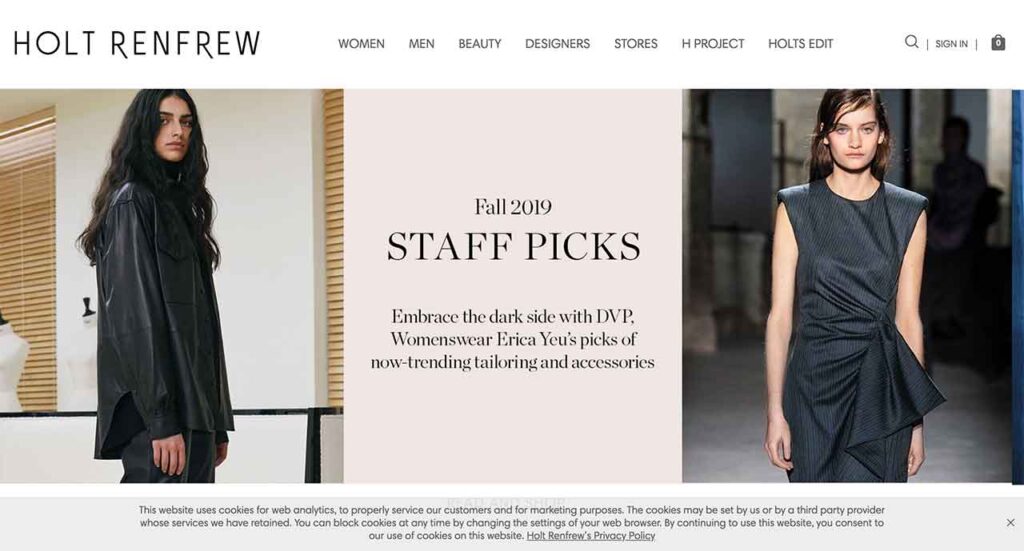This screenshot has height=551, width=1024.
Task: Open the Beauty menu
Action: tap(479, 44)
